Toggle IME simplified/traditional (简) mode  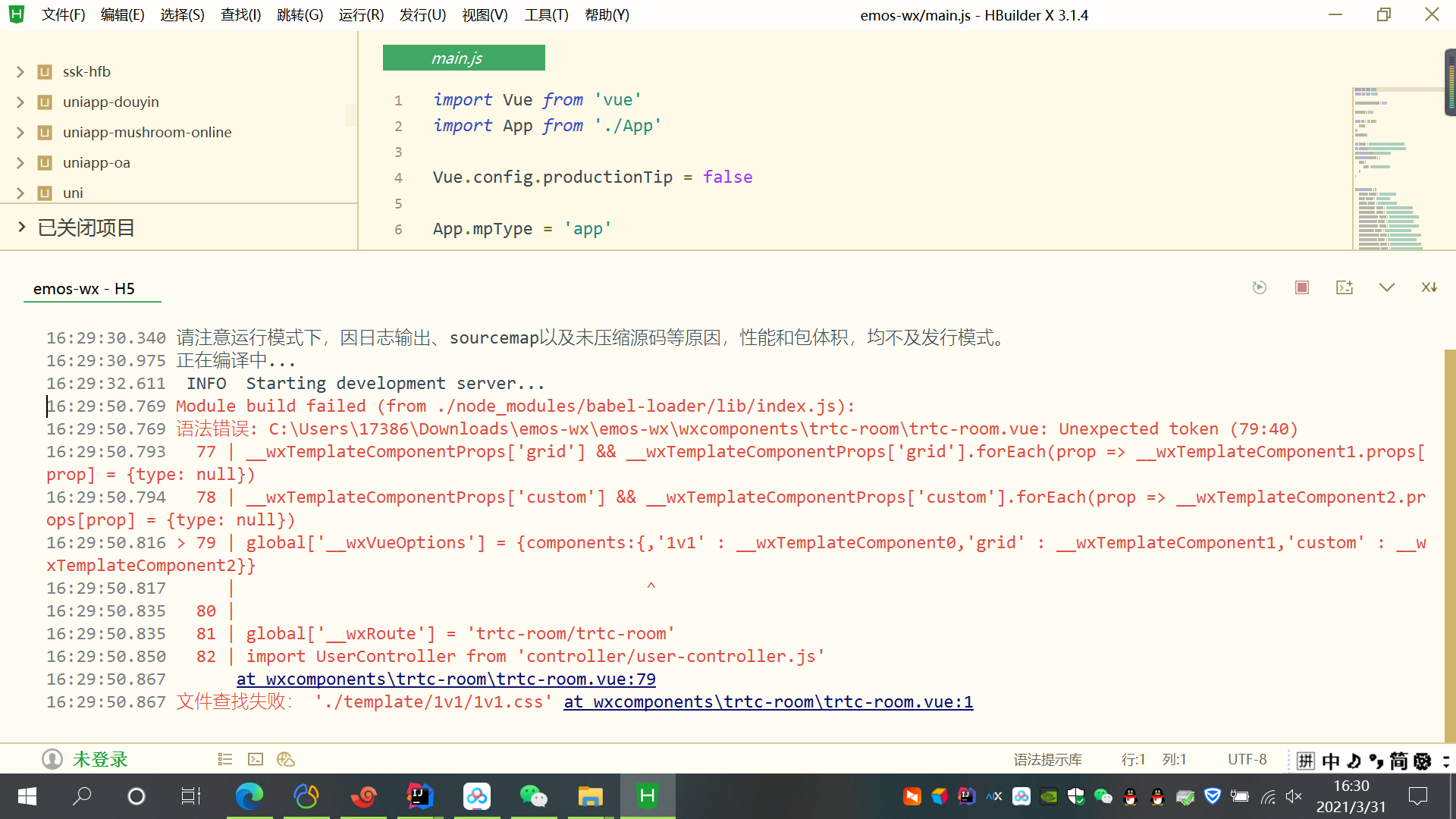(1399, 761)
